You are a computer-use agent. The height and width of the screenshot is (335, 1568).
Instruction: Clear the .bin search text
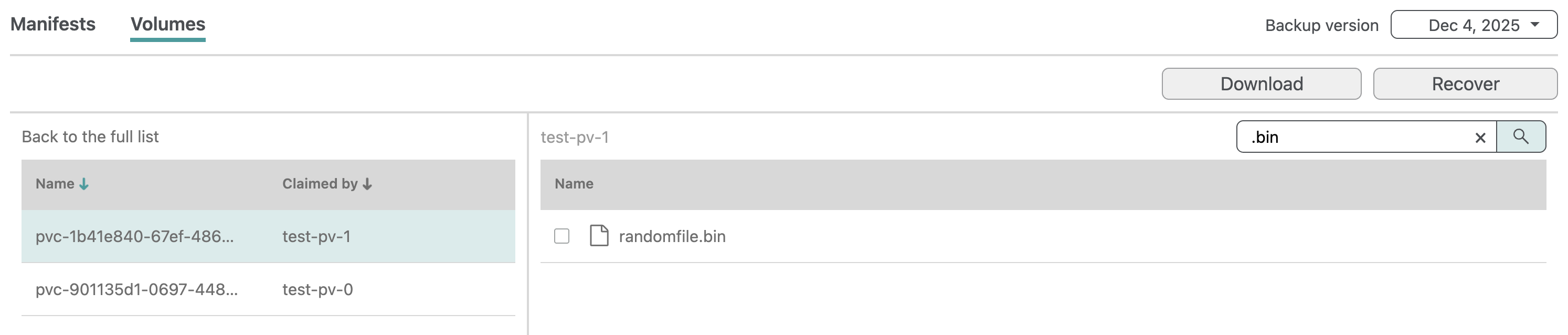(1480, 138)
